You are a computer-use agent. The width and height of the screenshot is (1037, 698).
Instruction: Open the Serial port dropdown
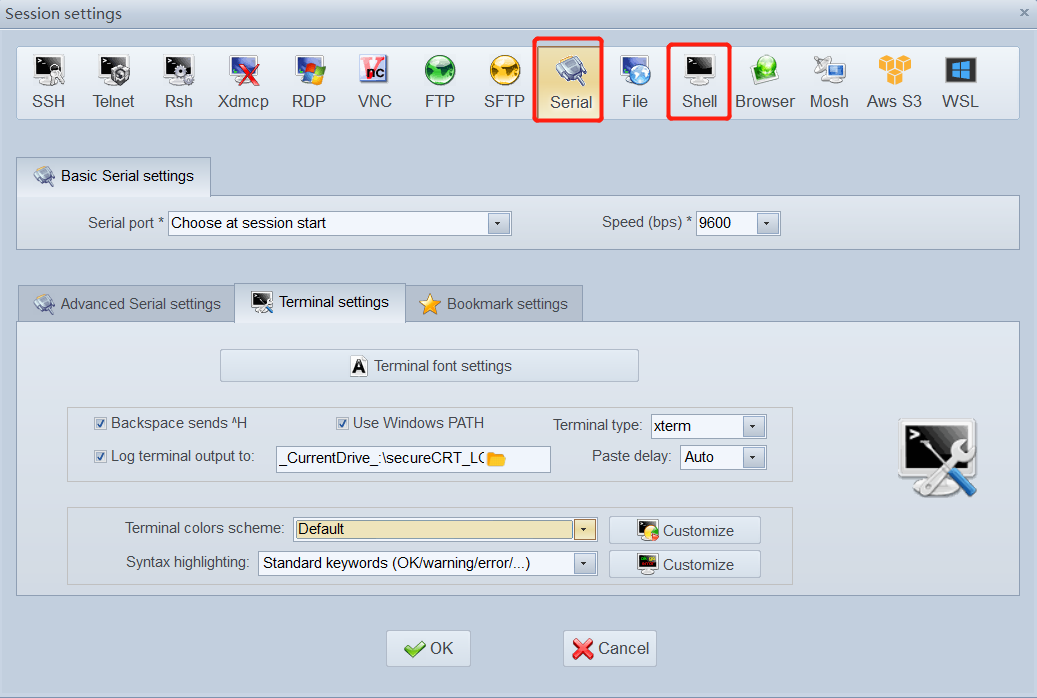pyautogui.click(x=499, y=224)
